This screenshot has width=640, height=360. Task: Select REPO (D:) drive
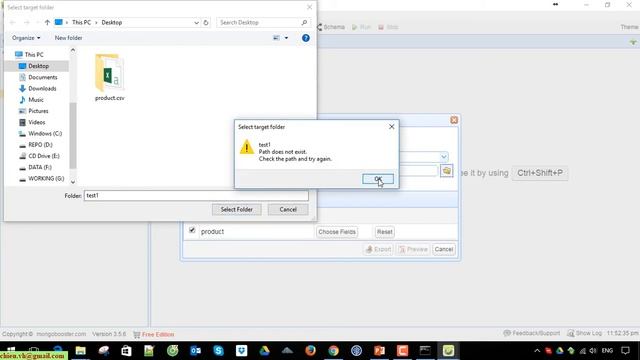pyautogui.click(x=40, y=145)
